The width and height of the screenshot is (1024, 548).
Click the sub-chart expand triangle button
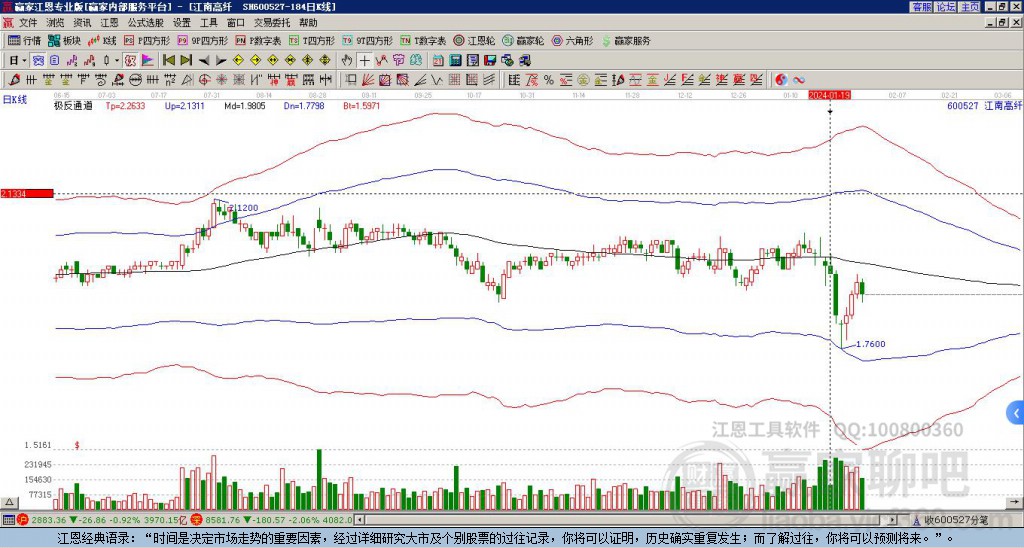(9, 502)
